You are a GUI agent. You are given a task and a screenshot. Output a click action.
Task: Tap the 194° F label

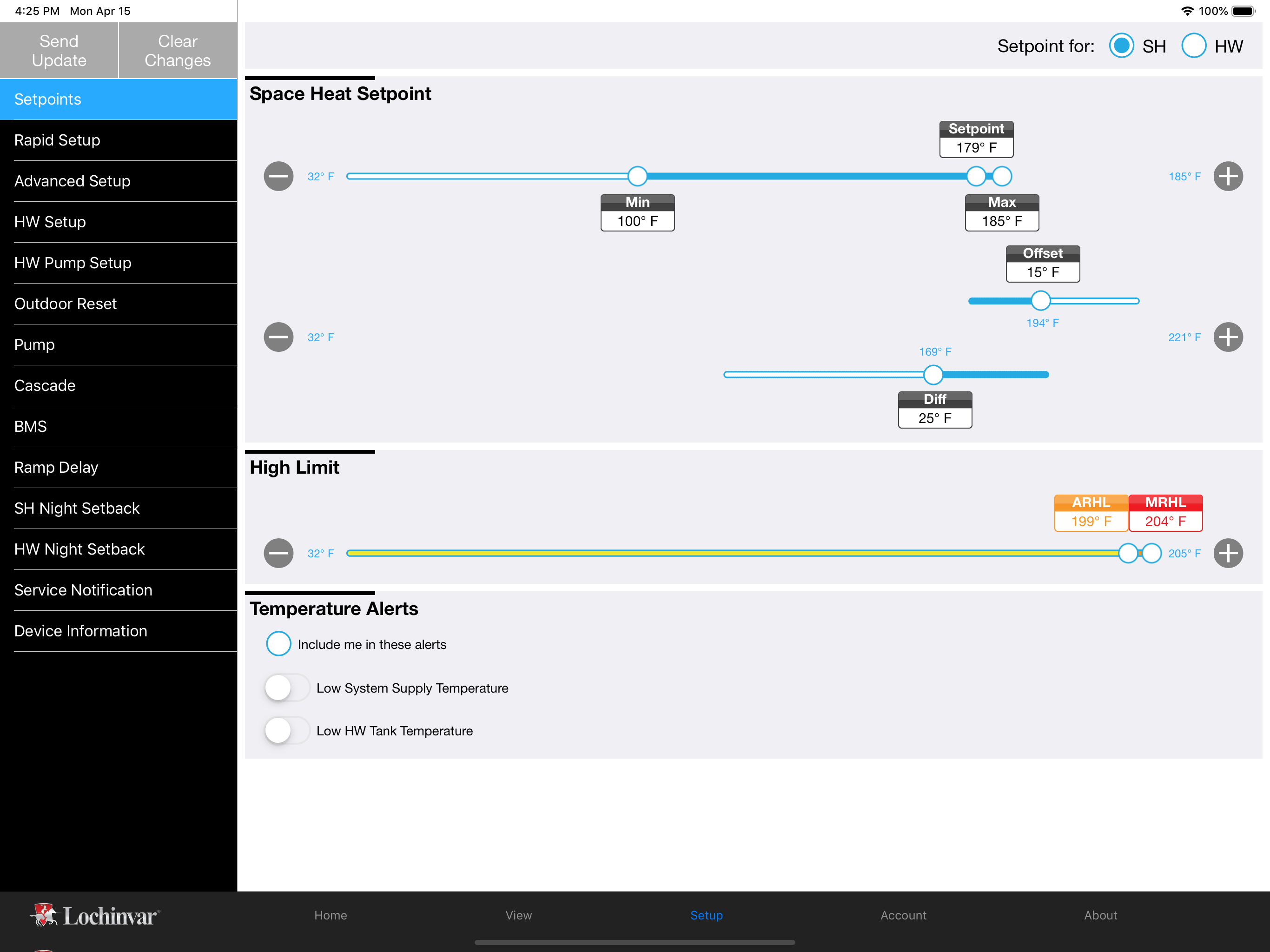click(1043, 323)
